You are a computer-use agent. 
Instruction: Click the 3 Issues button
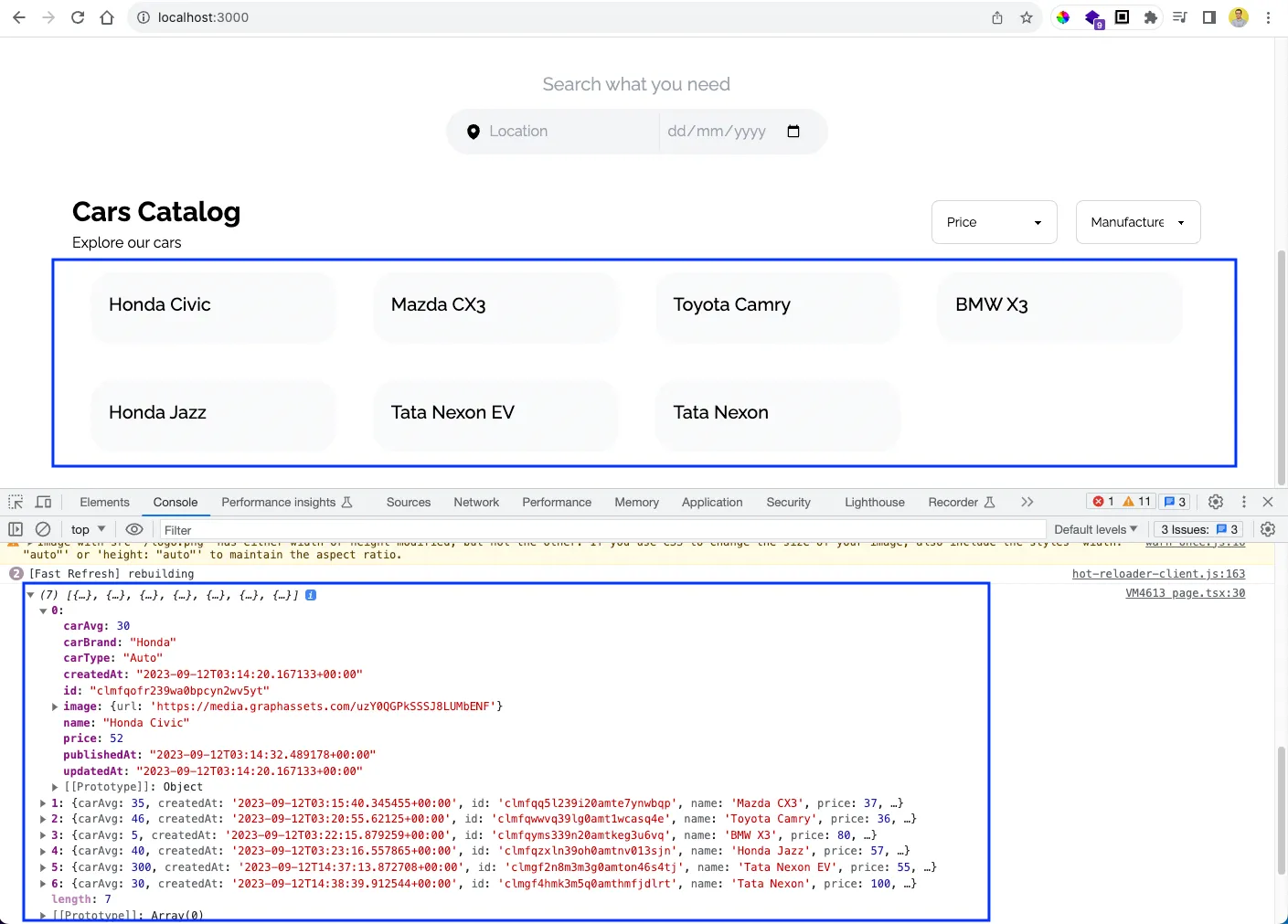1199,529
